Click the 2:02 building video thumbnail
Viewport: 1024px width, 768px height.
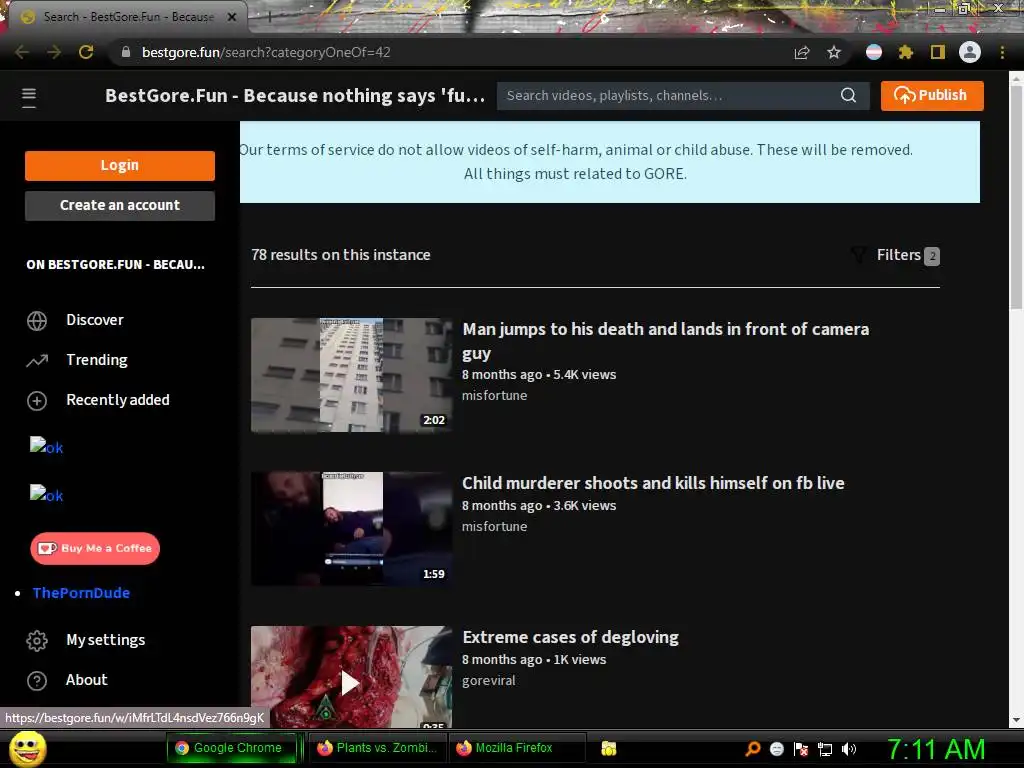pos(351,375)
